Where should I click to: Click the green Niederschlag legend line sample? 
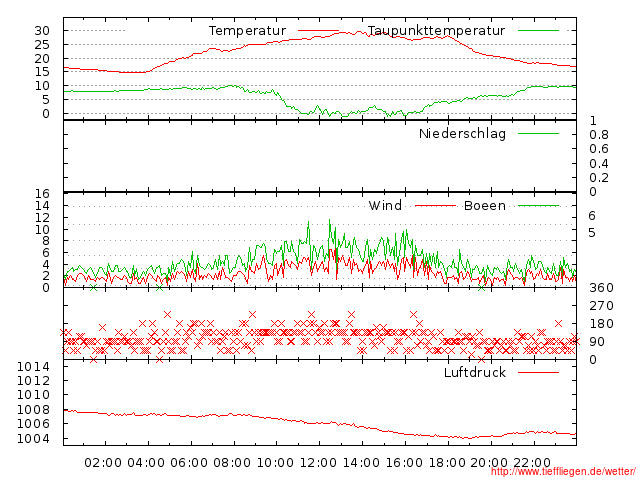[x=538, y=133]
